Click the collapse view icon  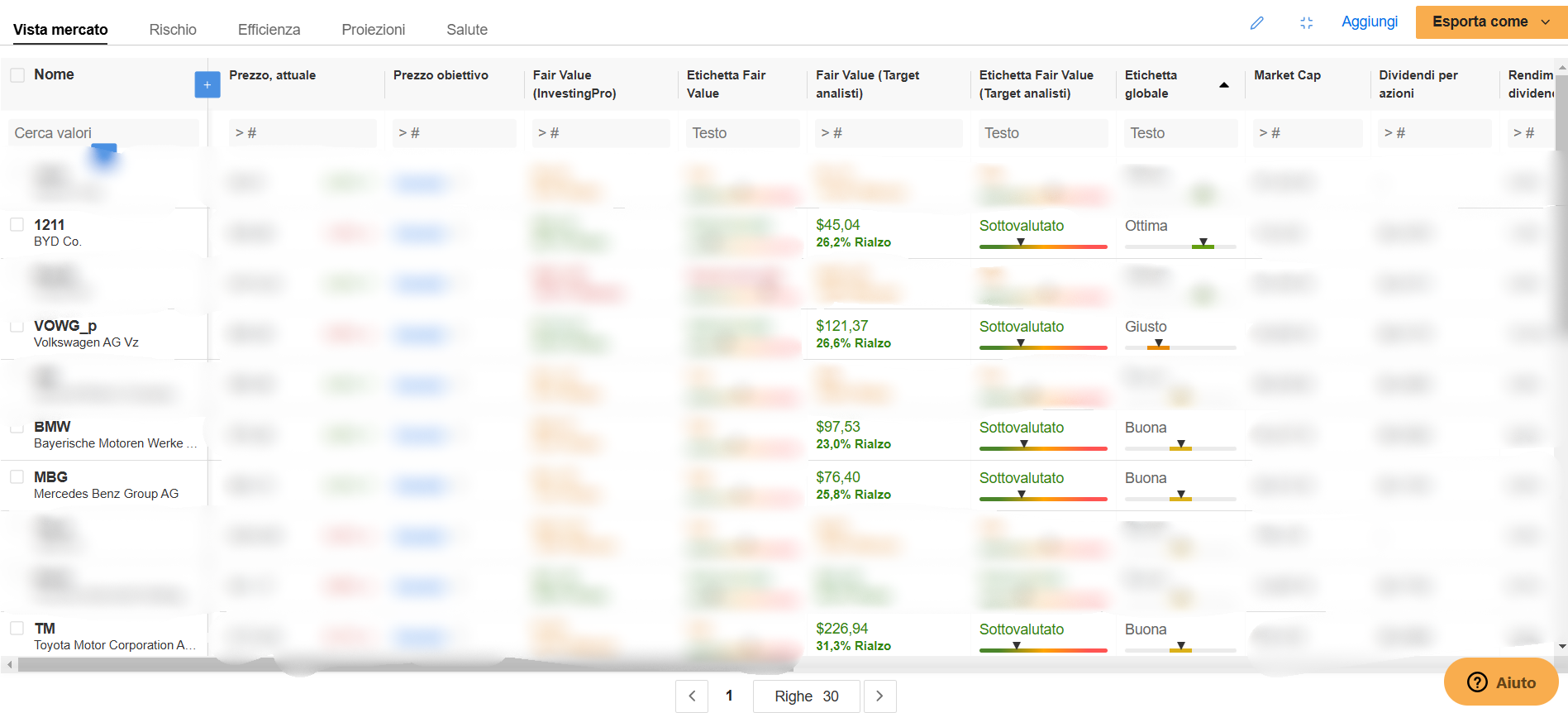(x=1306, y=23)
